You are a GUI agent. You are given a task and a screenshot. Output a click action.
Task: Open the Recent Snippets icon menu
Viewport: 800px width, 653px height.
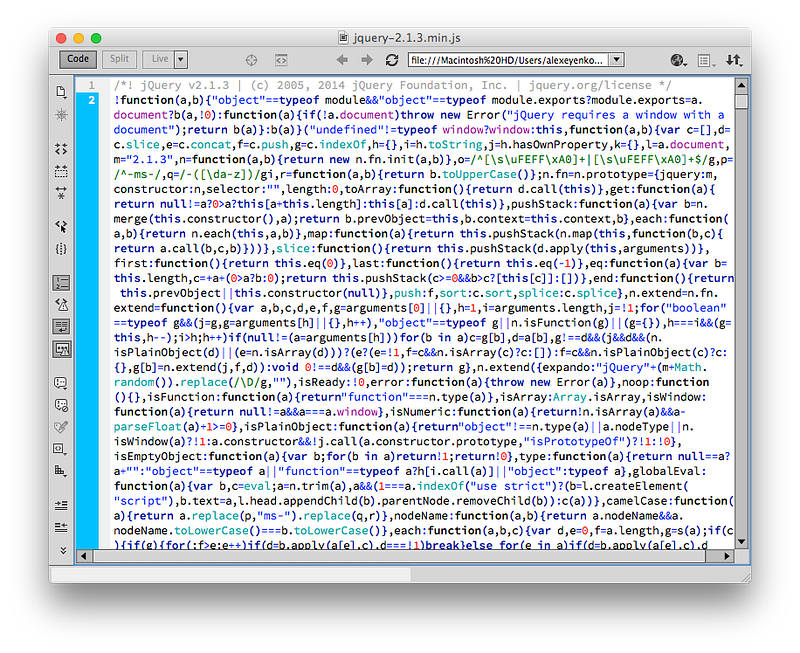61,449
